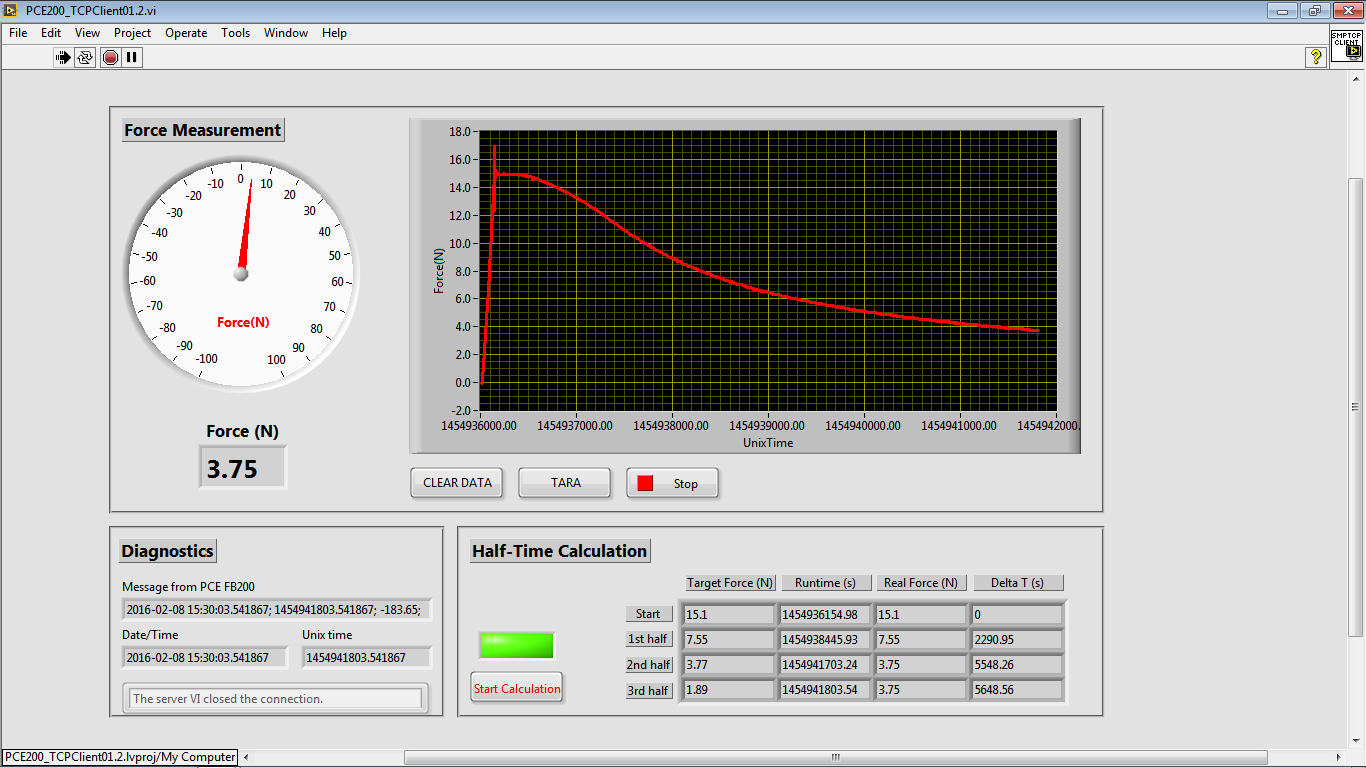The width and height of the screenshot is (1366, 768).
Task: Open the File menu
Action: click(x=18, y=33)
